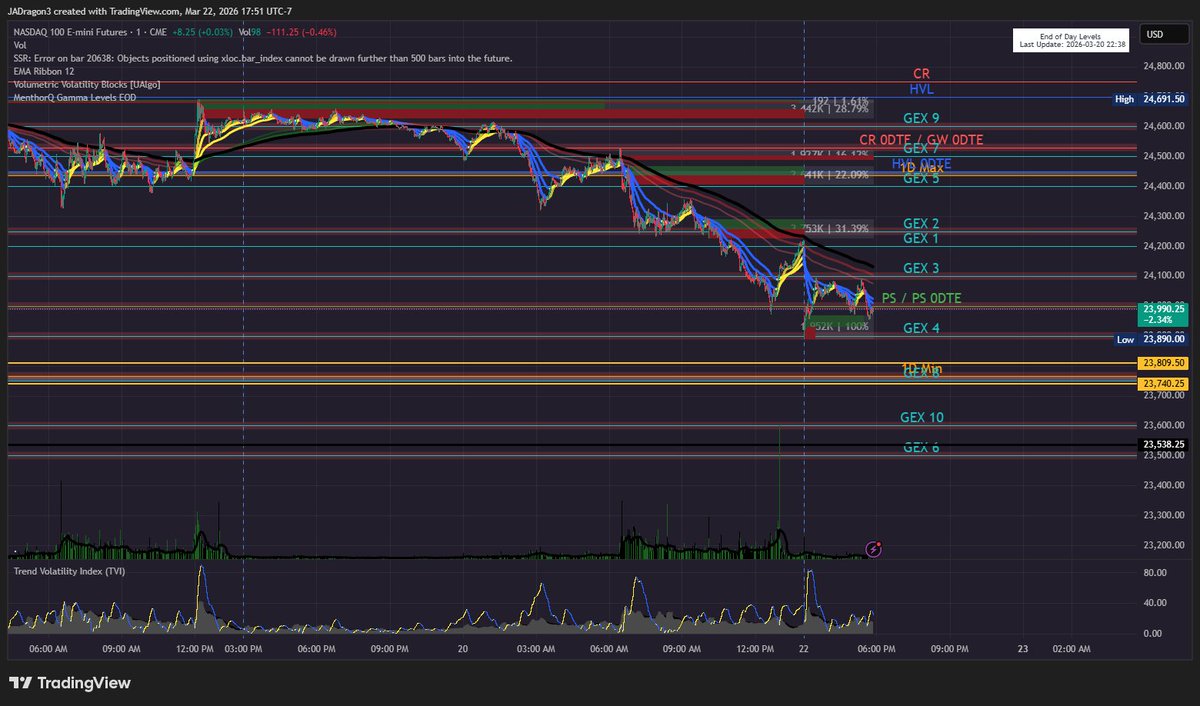Click the 24,800.00 price axis value
Screen dimensions: 1200x706
tap(1165, 66)
